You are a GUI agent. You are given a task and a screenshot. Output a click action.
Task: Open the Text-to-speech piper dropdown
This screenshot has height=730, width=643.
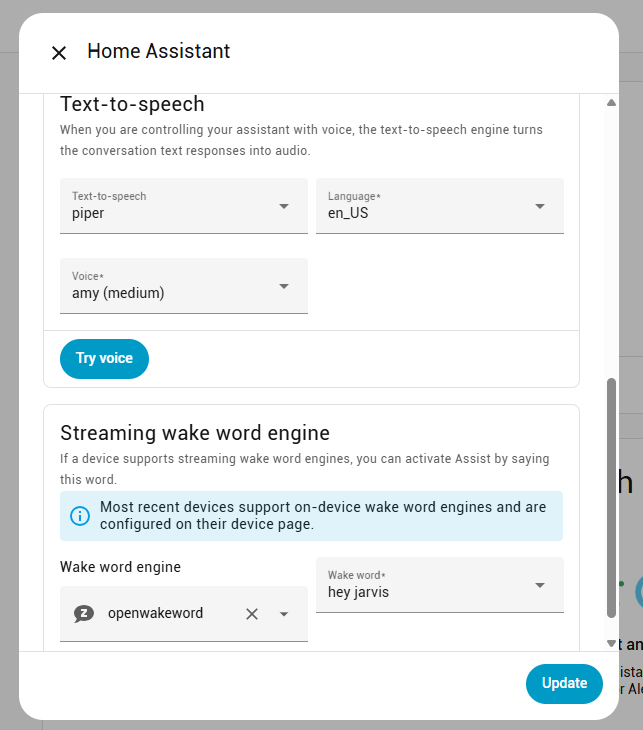click(183, 206)
